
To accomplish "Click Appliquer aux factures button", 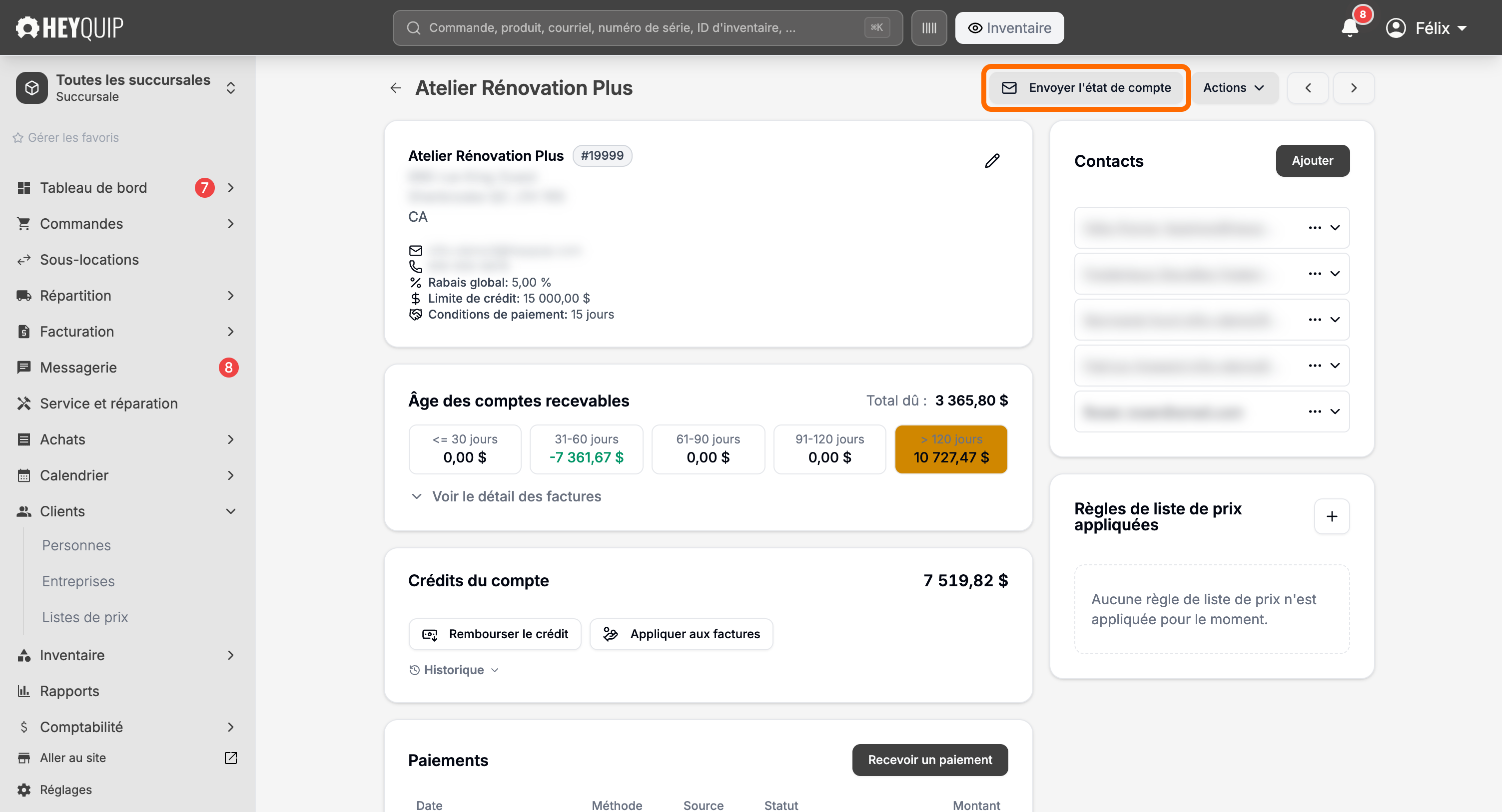I will coord(681,634).
